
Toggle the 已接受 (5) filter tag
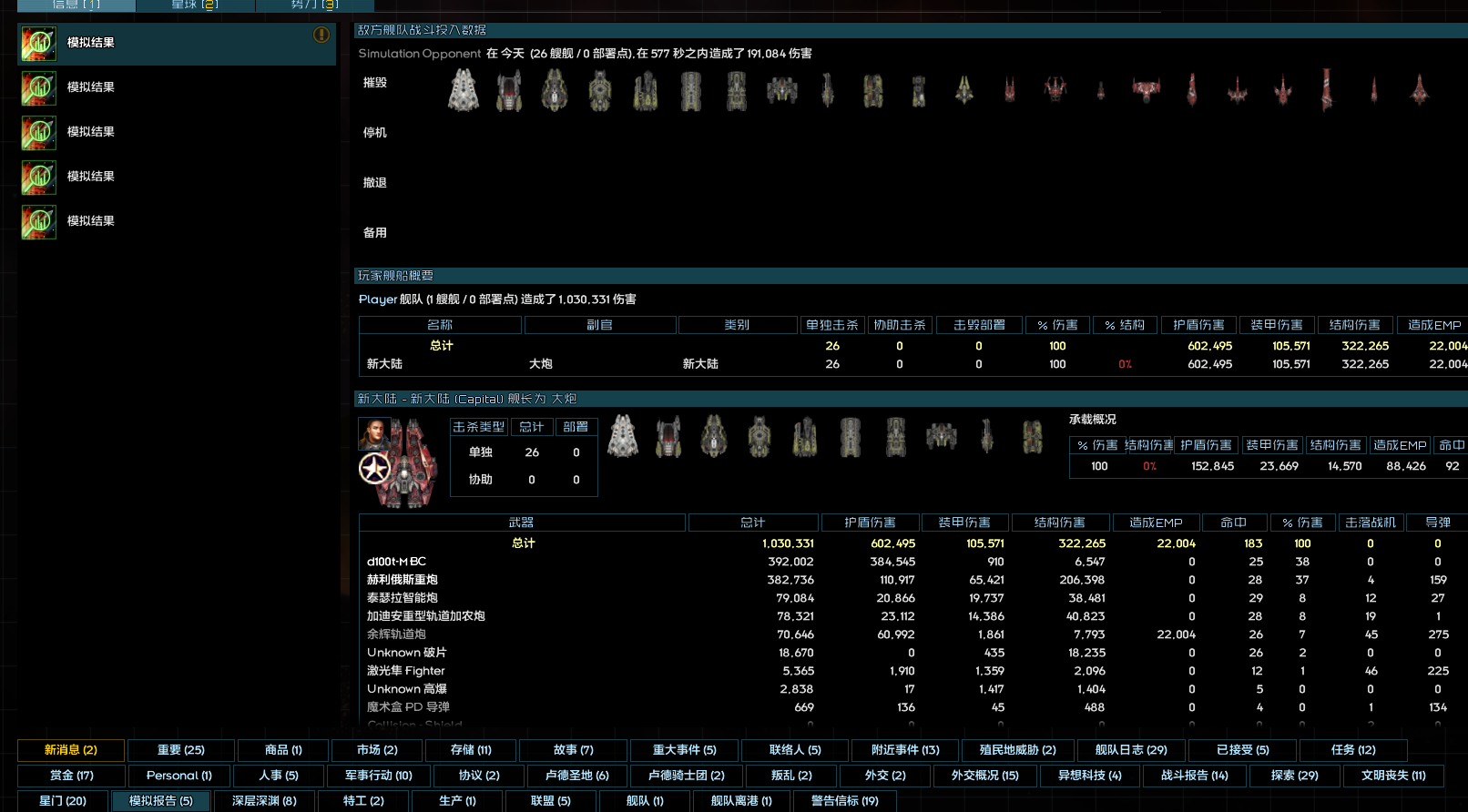point(1243,750)
